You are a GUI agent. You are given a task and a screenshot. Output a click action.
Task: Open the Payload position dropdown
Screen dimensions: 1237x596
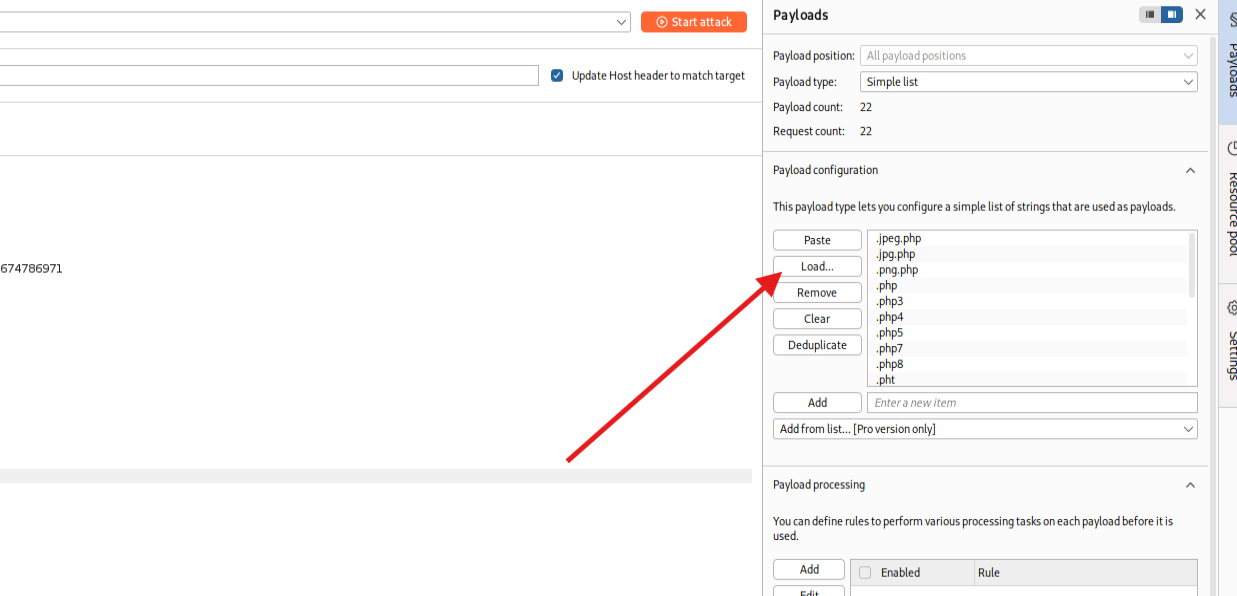click(1029, 56)
